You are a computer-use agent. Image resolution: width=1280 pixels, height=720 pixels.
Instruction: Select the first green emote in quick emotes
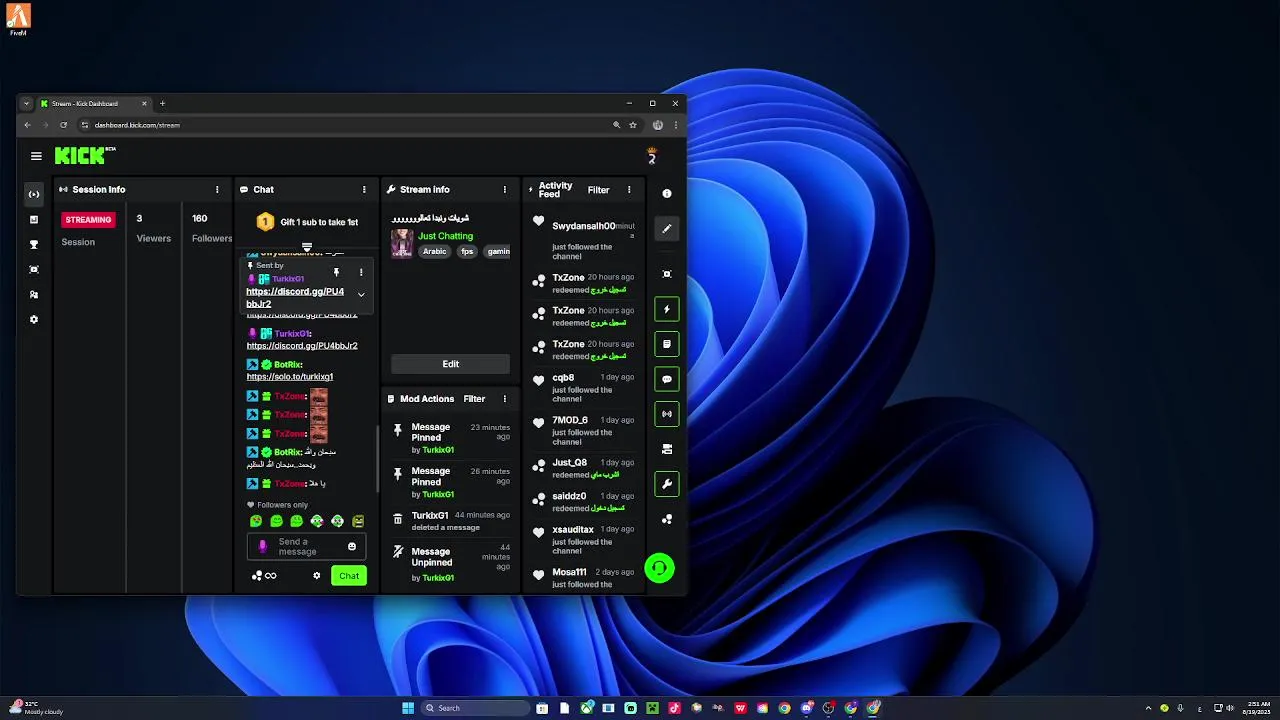(256, 521)
